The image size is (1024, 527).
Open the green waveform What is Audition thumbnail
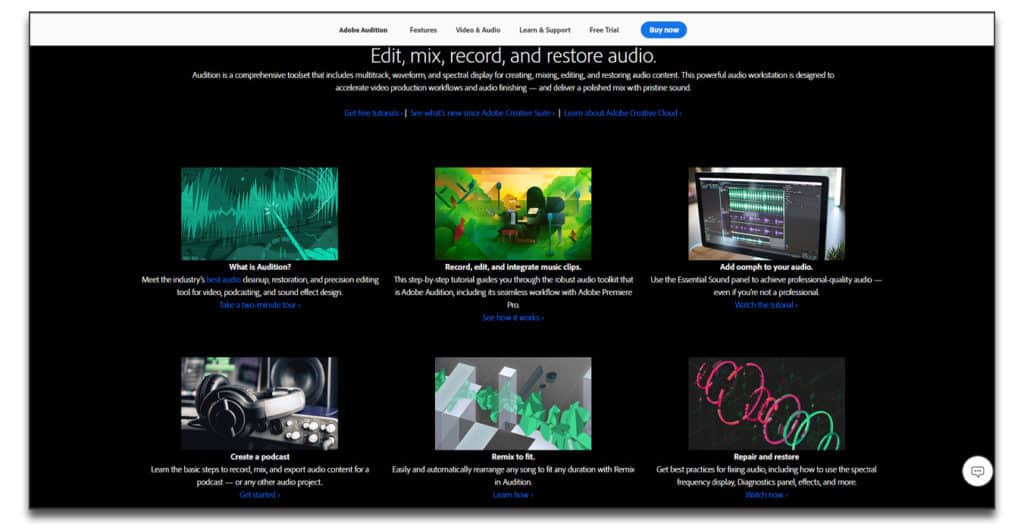click(x=259, y=214)
